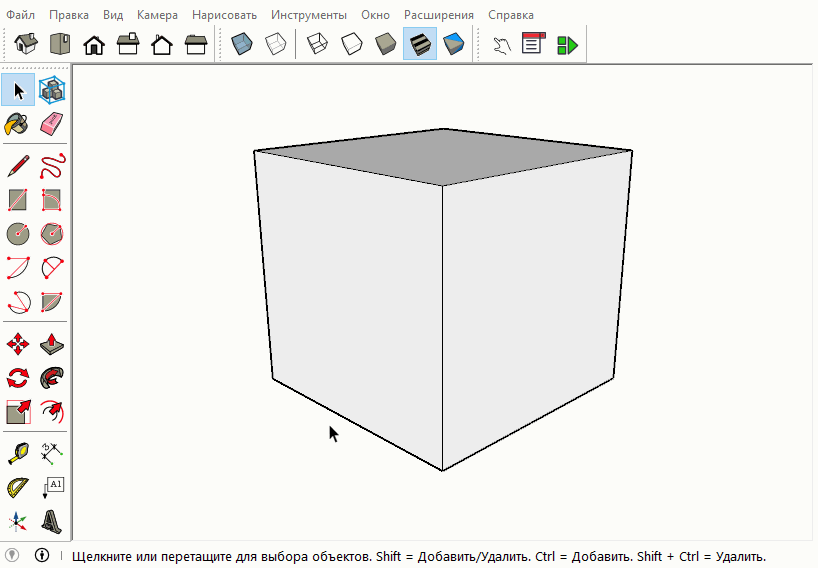Open the Правка menu
This screenshot has height=568, width=818.
[x=69, y=15]
